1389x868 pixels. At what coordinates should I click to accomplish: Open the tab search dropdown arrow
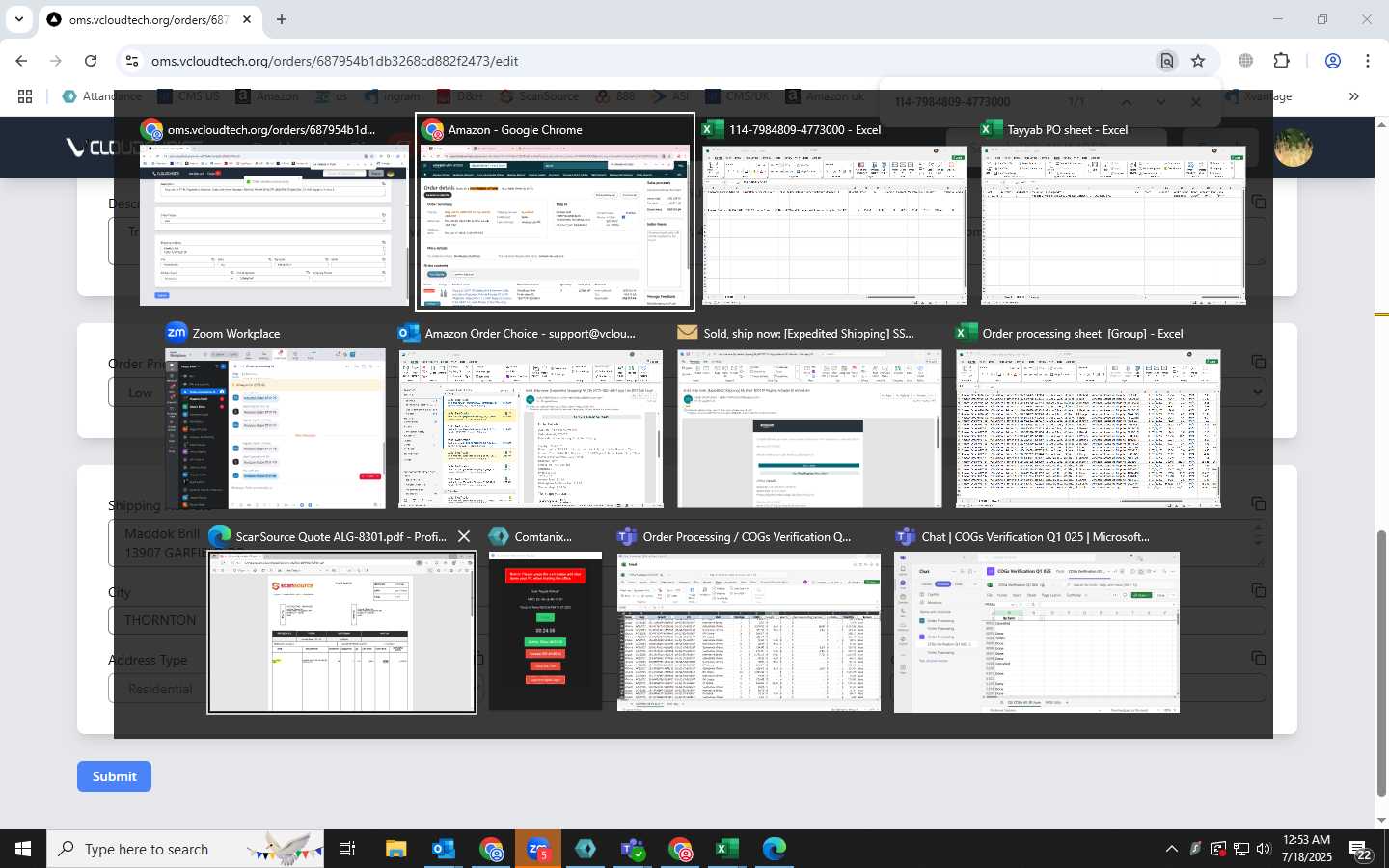pos(18,19)
